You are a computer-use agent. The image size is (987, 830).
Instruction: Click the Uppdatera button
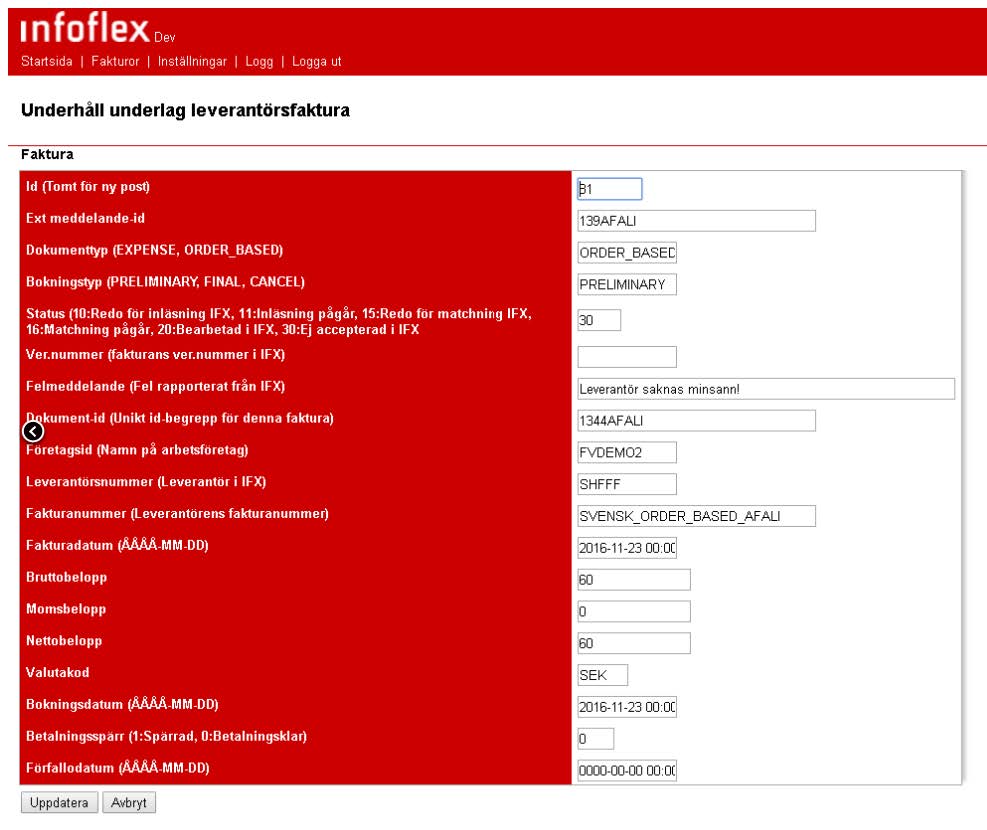pos(59,802)
